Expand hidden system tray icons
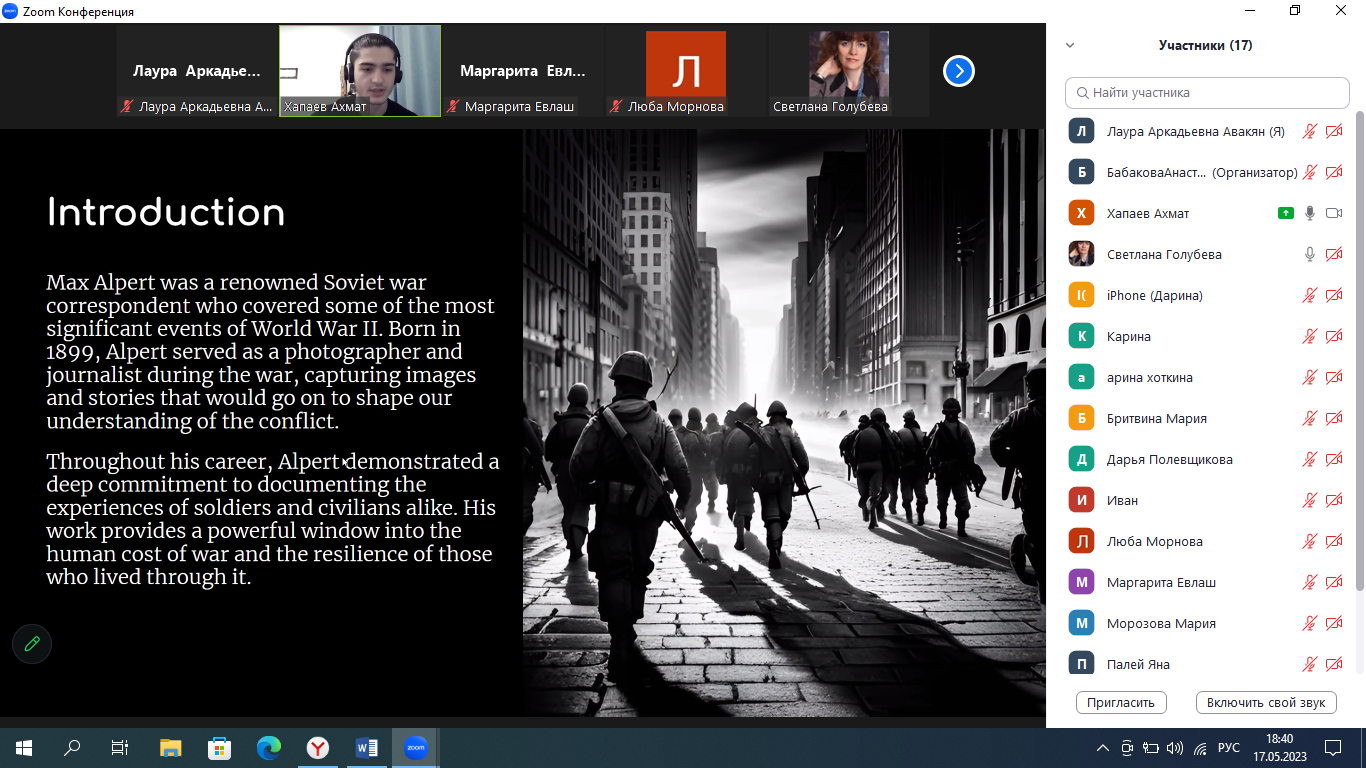 [1103, 747]
